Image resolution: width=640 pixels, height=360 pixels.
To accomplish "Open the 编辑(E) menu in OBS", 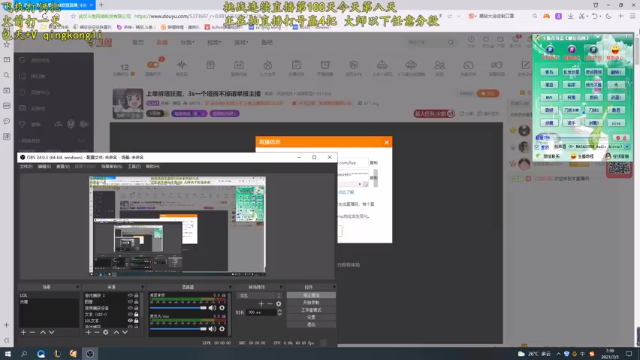I will [44, 167].
